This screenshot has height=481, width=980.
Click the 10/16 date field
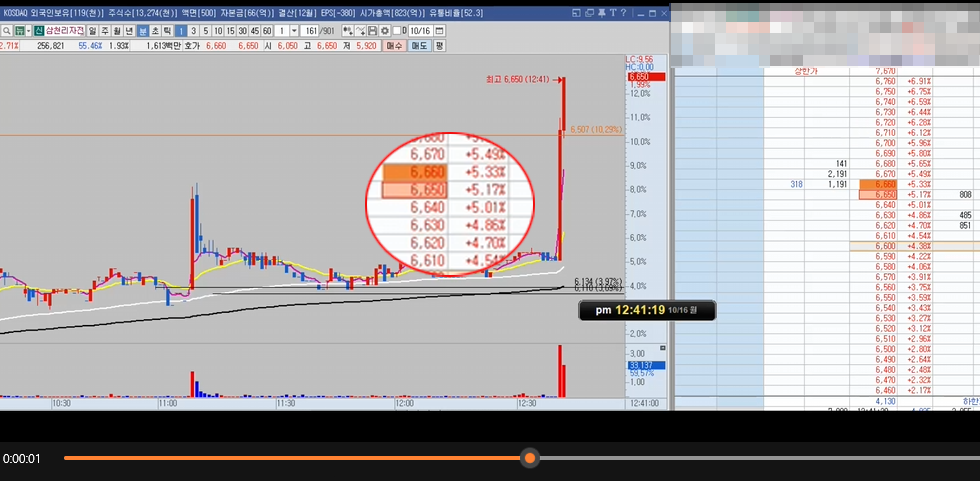click(x=421, y=31)
